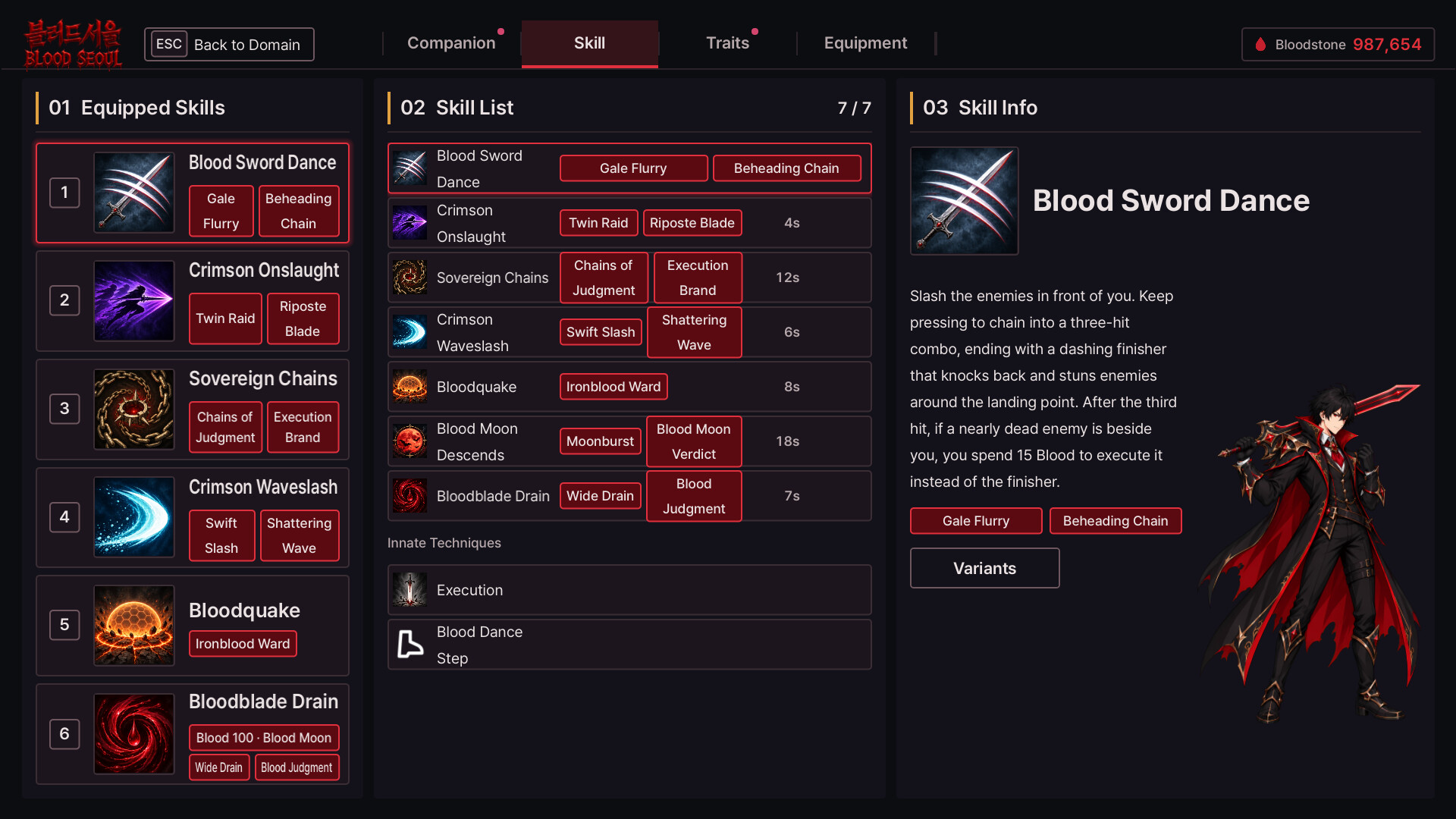
Task: Click Ironblood Ward tag under equipped Bloodquake
Action: pos(243,644)
